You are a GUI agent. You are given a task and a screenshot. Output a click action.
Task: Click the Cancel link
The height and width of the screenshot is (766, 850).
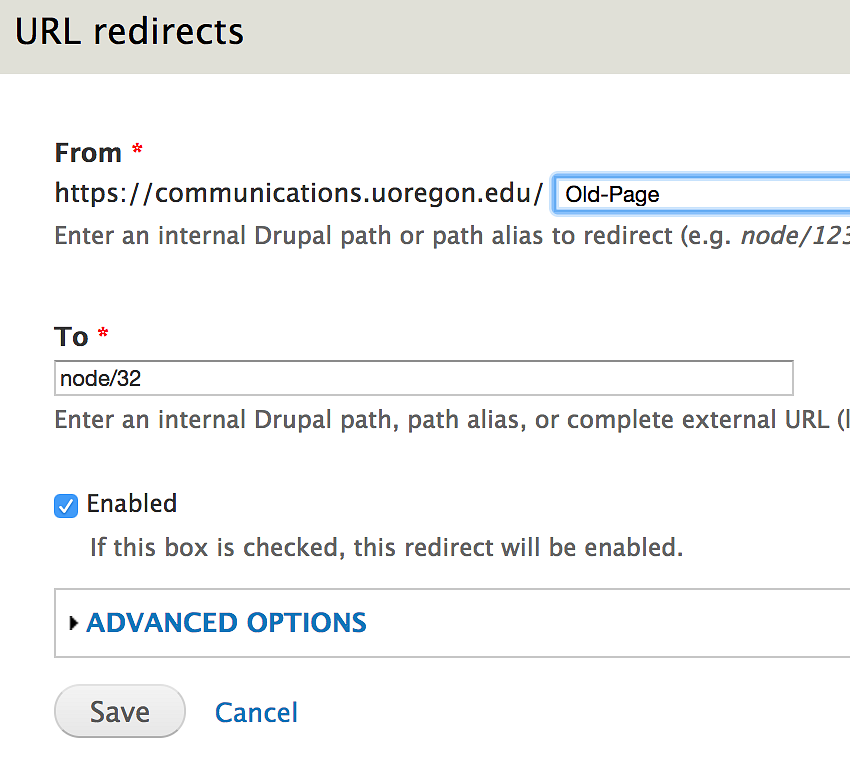coord(256,712)
